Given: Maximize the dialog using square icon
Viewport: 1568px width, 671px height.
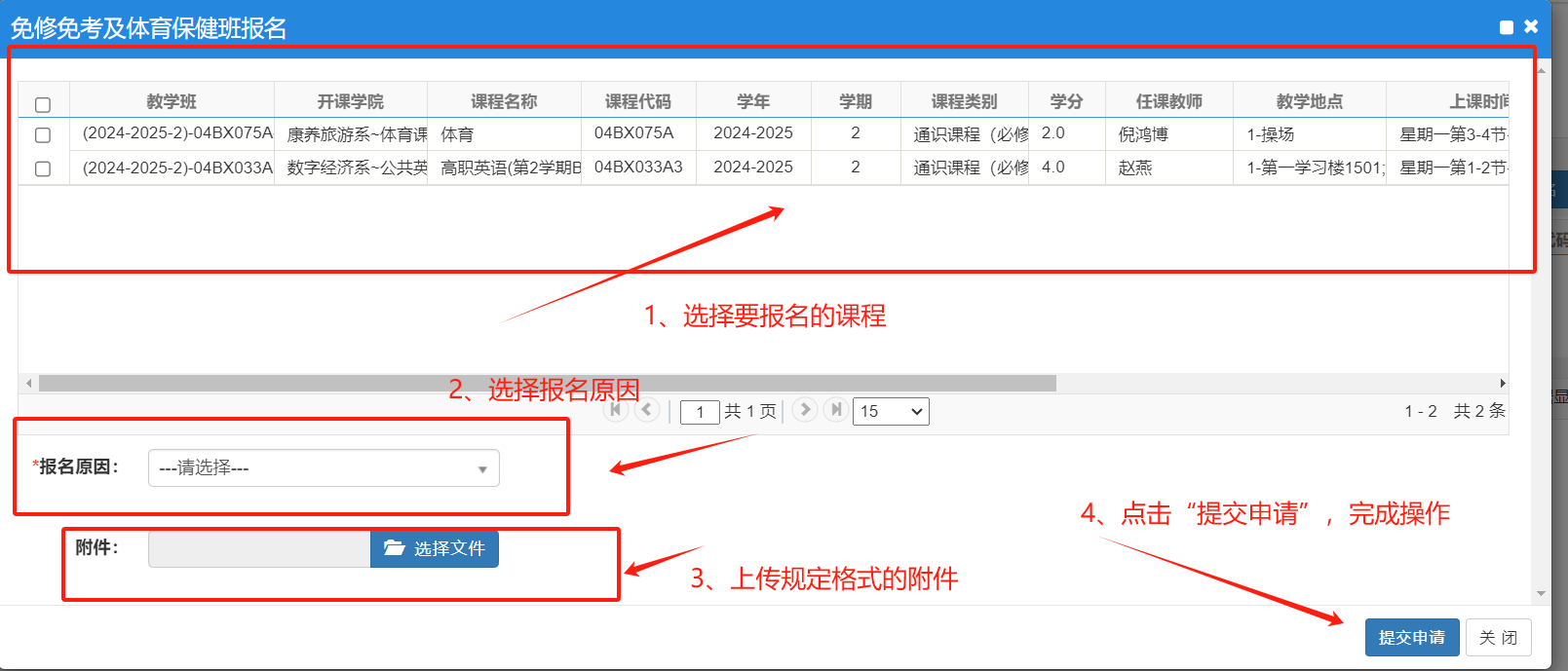Looking at the screenshot, I should coord(1507,27).
